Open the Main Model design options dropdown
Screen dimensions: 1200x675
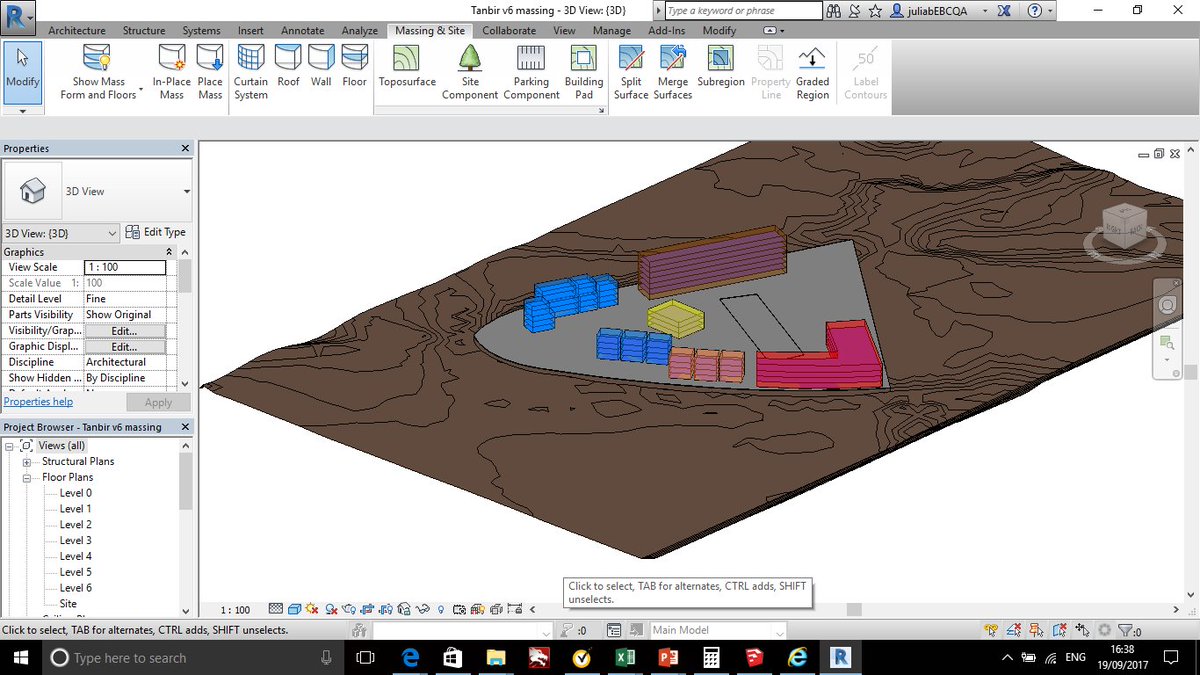click(x=718, y=630)
